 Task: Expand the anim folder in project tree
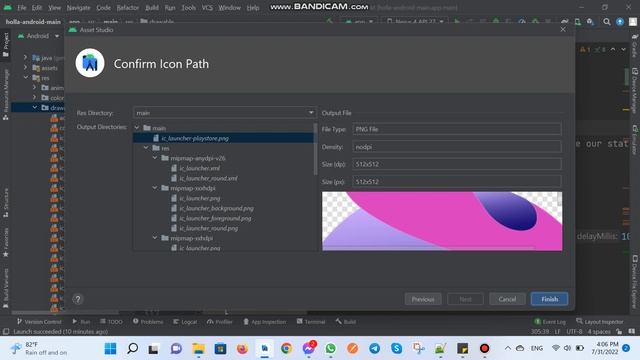34,87
